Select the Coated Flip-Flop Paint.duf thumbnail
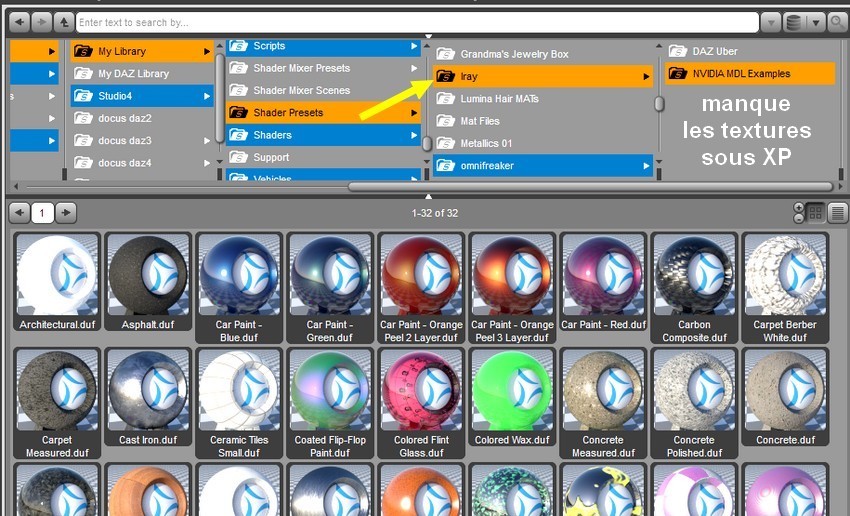The width and height of the screenshot is (850, 516). click(x=330, y=404)
